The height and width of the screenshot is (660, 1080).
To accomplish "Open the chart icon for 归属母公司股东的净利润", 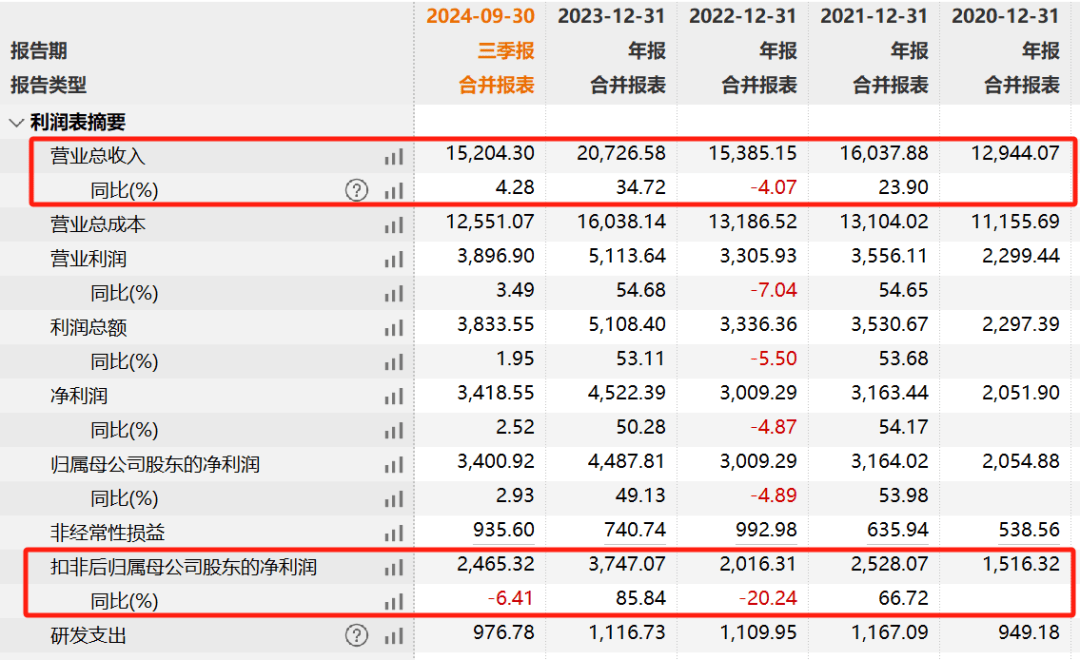I will 393,465.
